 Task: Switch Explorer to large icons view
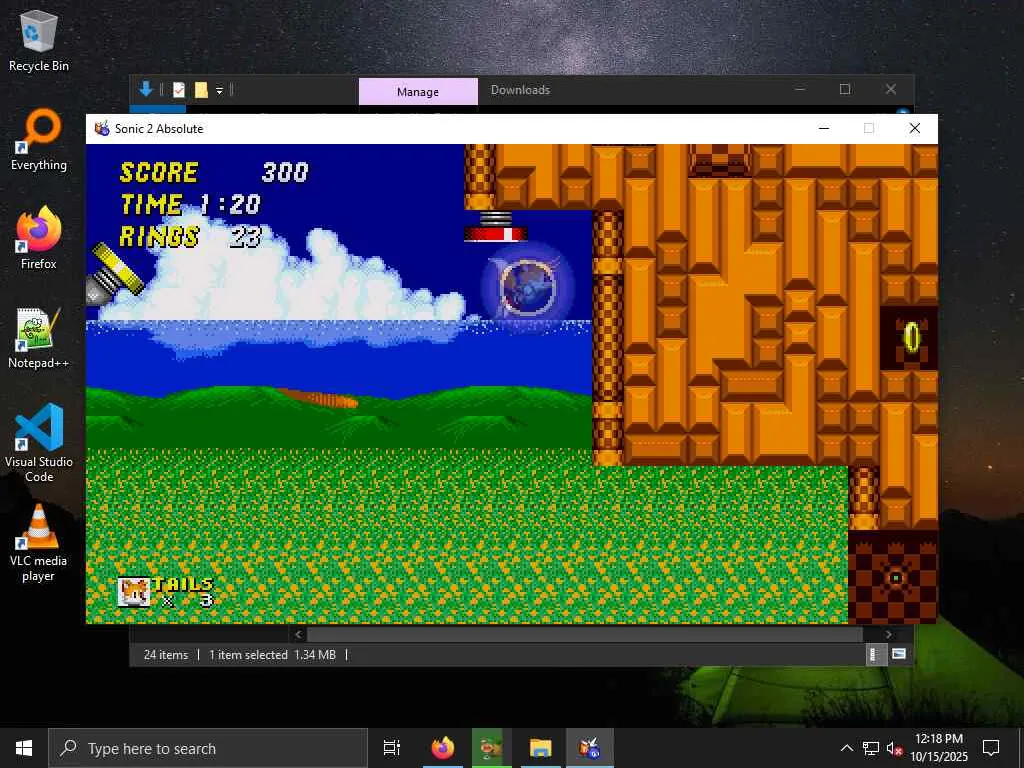coord(899,654)
